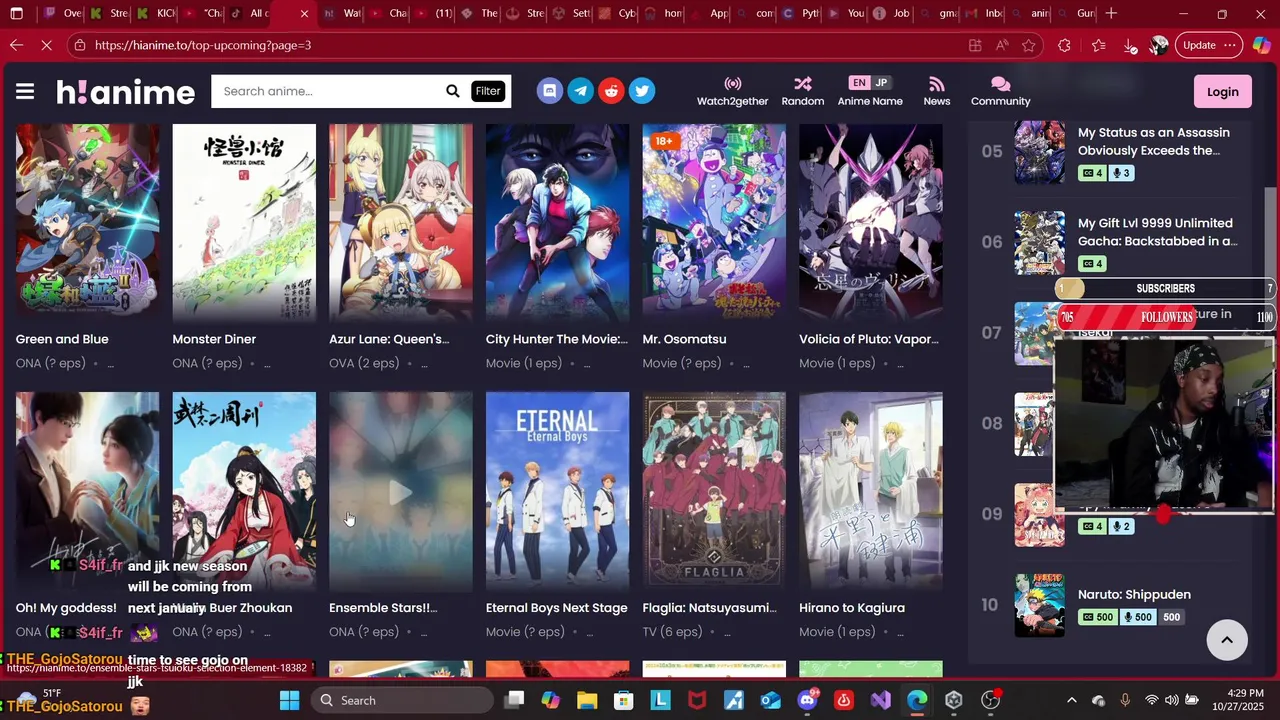Open Green and Blue title link
1280x720 pixels.
pos(62,339)
